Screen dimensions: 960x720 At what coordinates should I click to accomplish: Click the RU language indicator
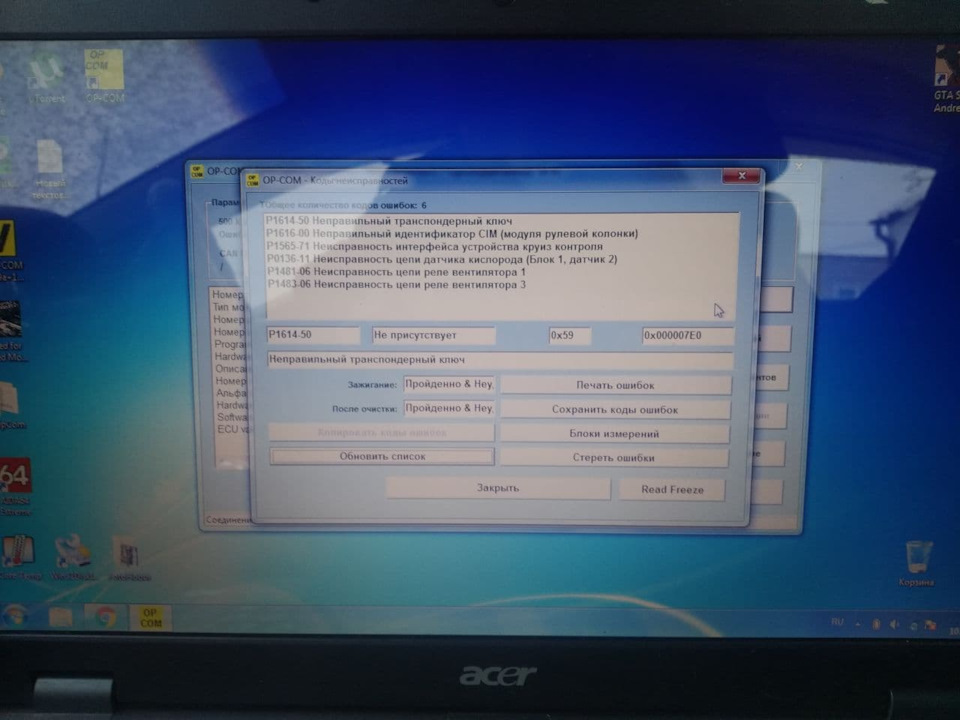837,622
